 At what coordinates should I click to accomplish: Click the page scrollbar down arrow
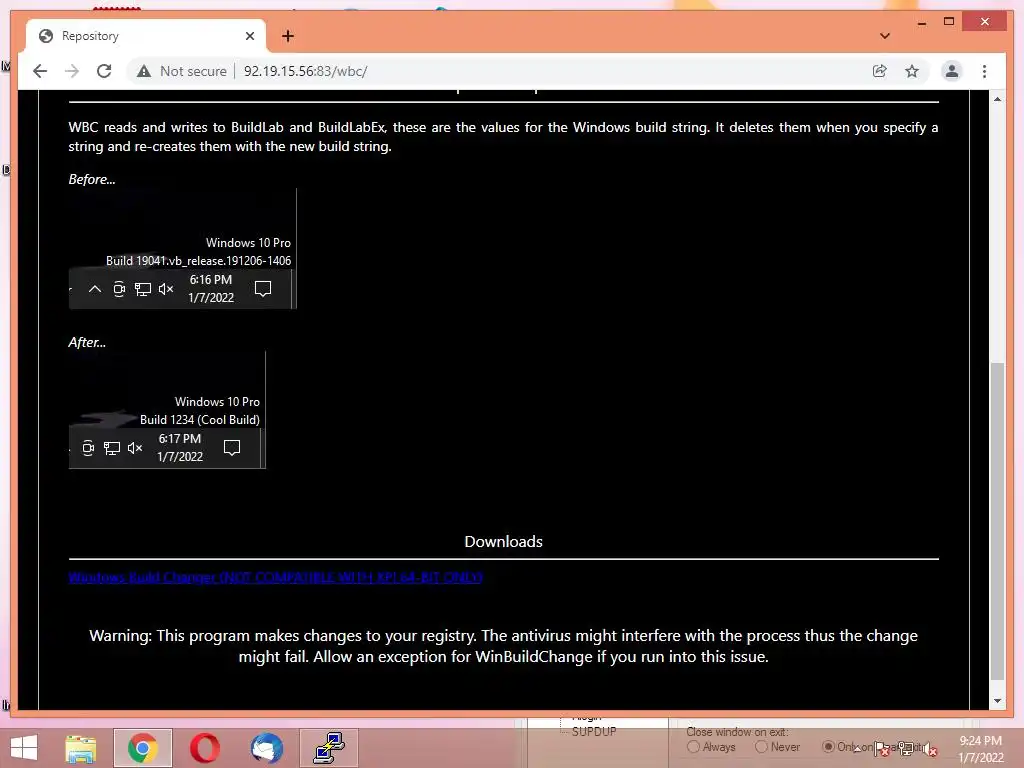[997, 701]
